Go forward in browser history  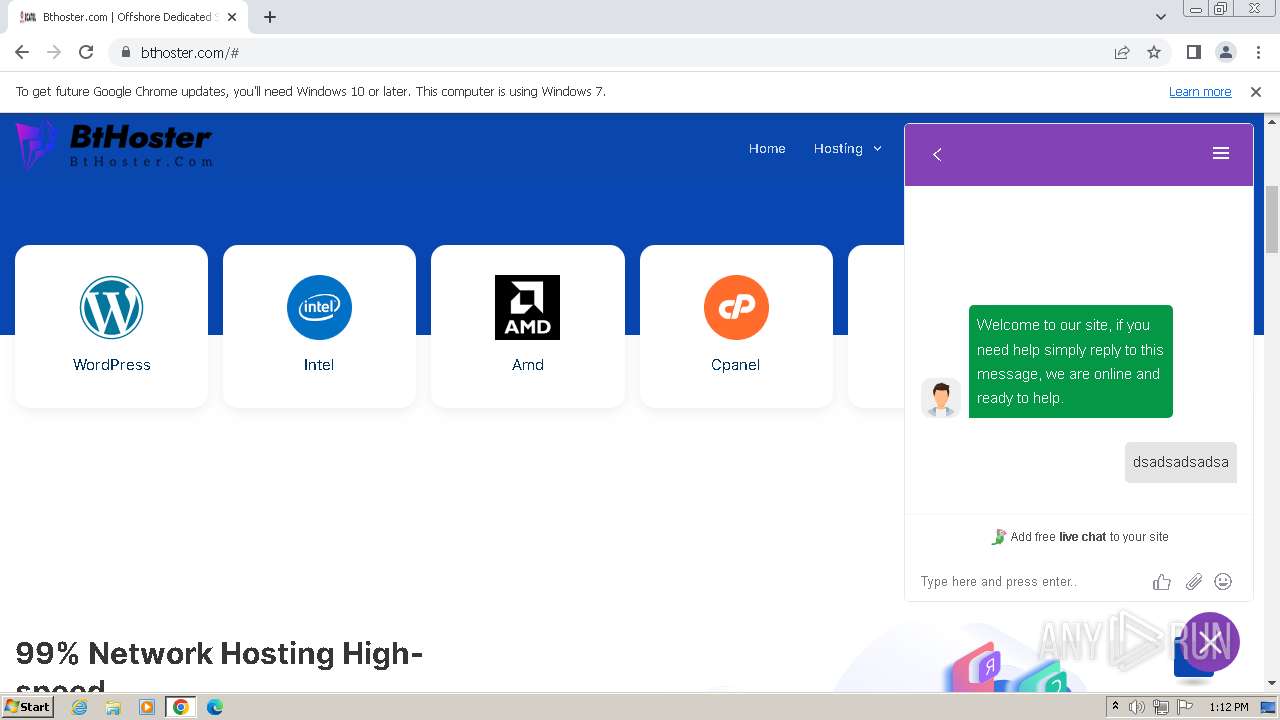[x=54, y=52]
